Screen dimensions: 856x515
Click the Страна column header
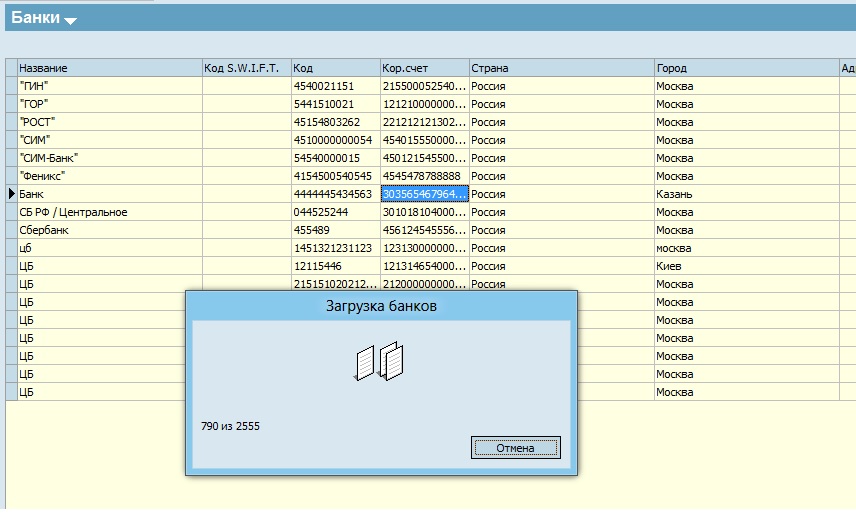point(562,68)
